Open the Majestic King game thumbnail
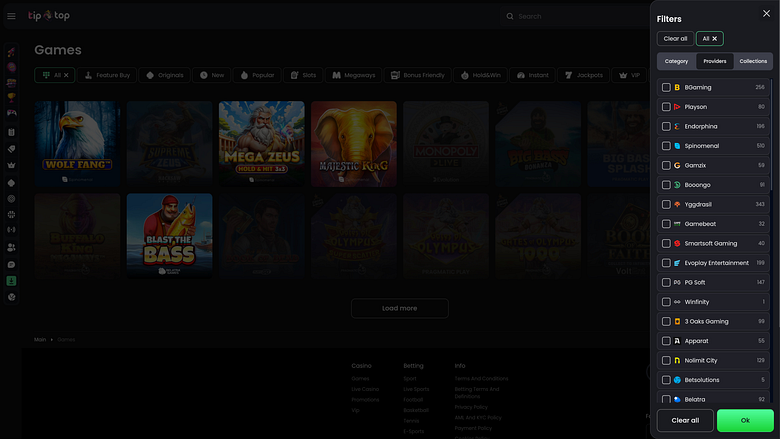Image resolution: width=780 pixels, height=439 pixels. 354,144
